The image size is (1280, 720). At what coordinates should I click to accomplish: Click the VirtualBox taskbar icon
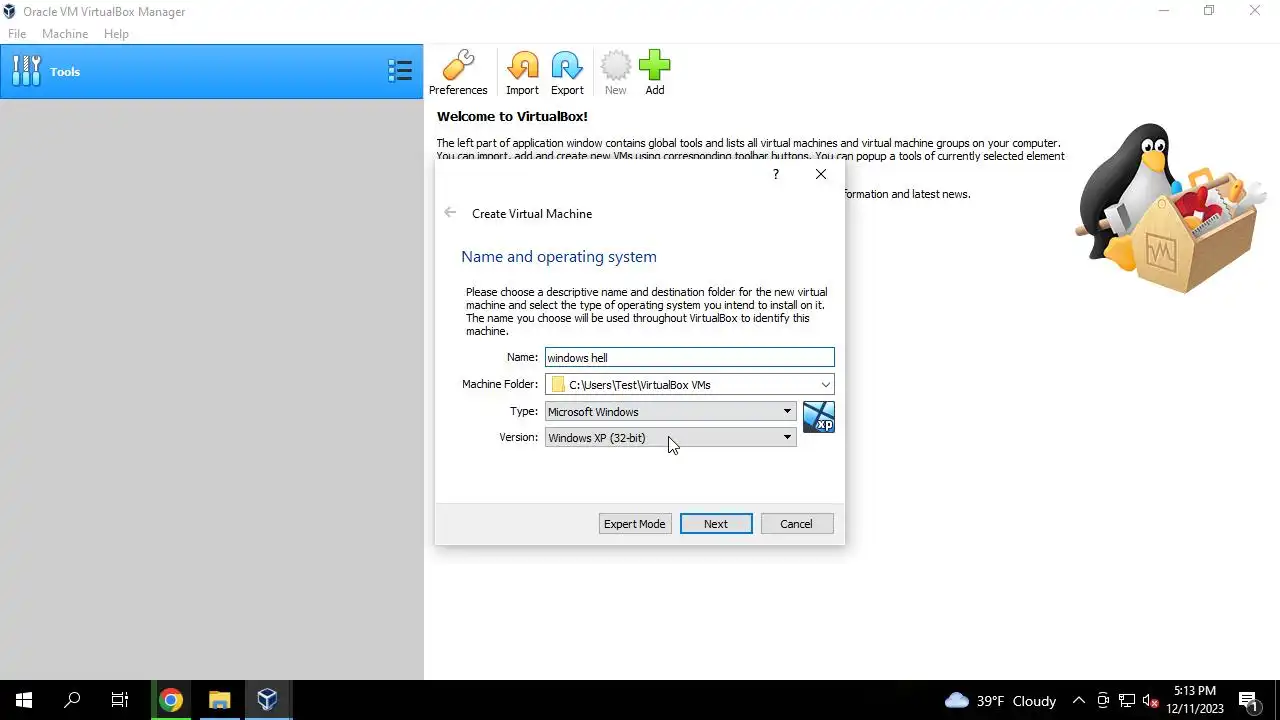(267, 700)
